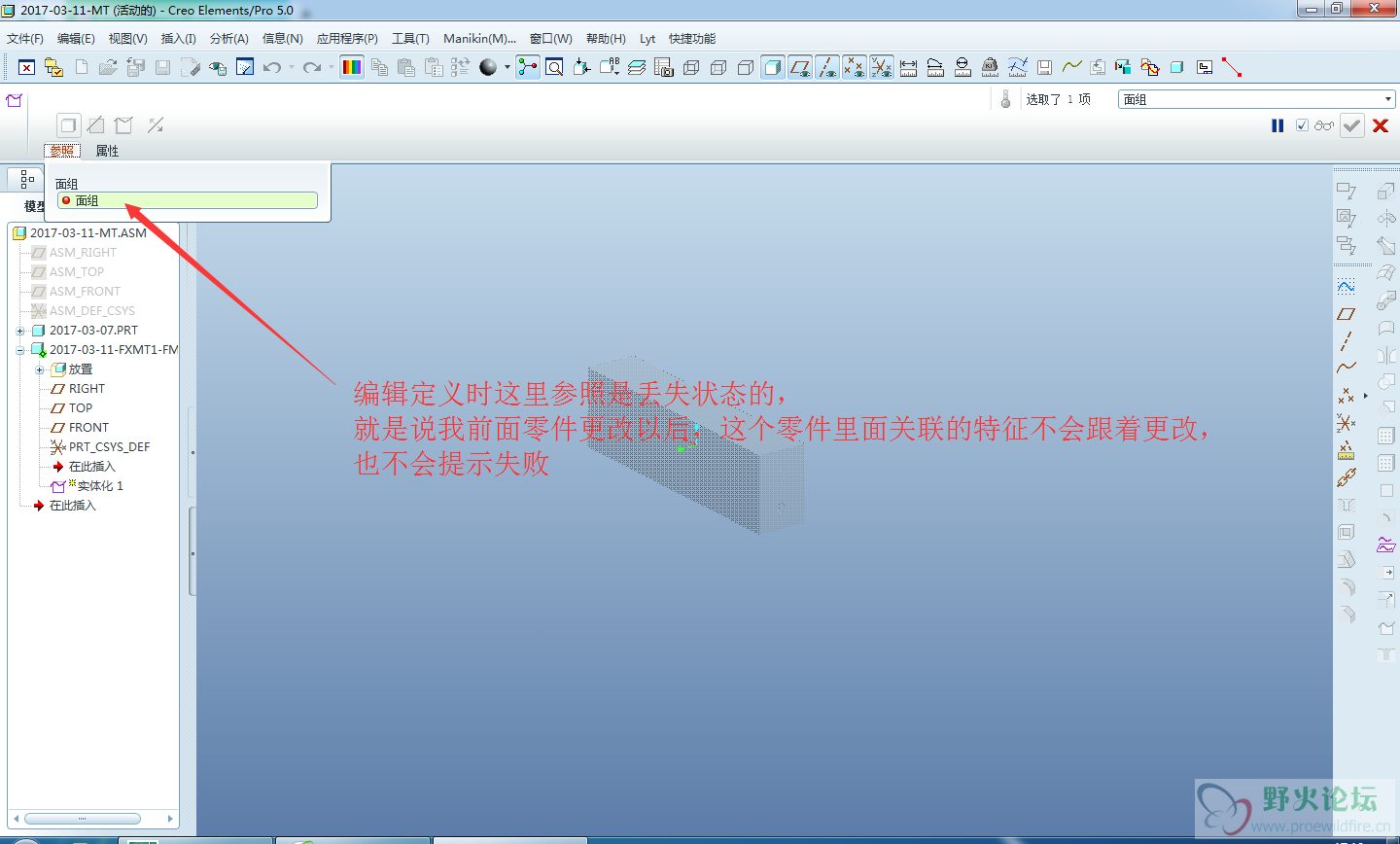
Task: Select 2017-03-11-MT.ASM root in tree
Action: (88, 232)
